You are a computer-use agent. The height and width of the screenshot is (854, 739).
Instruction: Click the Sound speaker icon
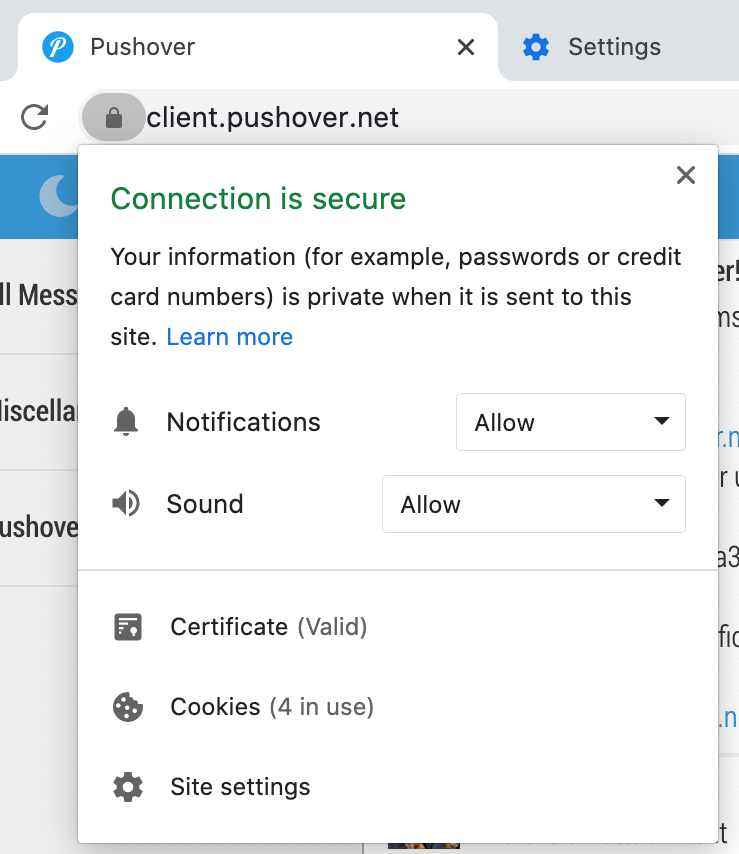126,503
